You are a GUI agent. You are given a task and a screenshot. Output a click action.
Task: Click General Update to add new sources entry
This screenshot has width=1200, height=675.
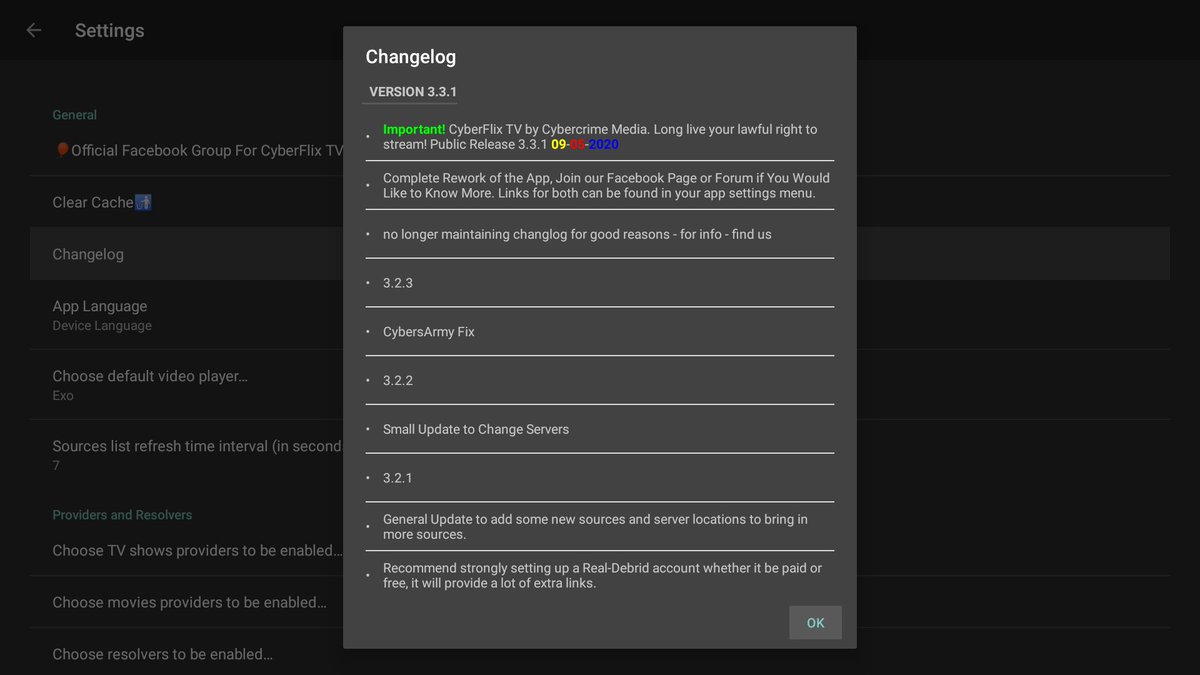click(600, 526)
